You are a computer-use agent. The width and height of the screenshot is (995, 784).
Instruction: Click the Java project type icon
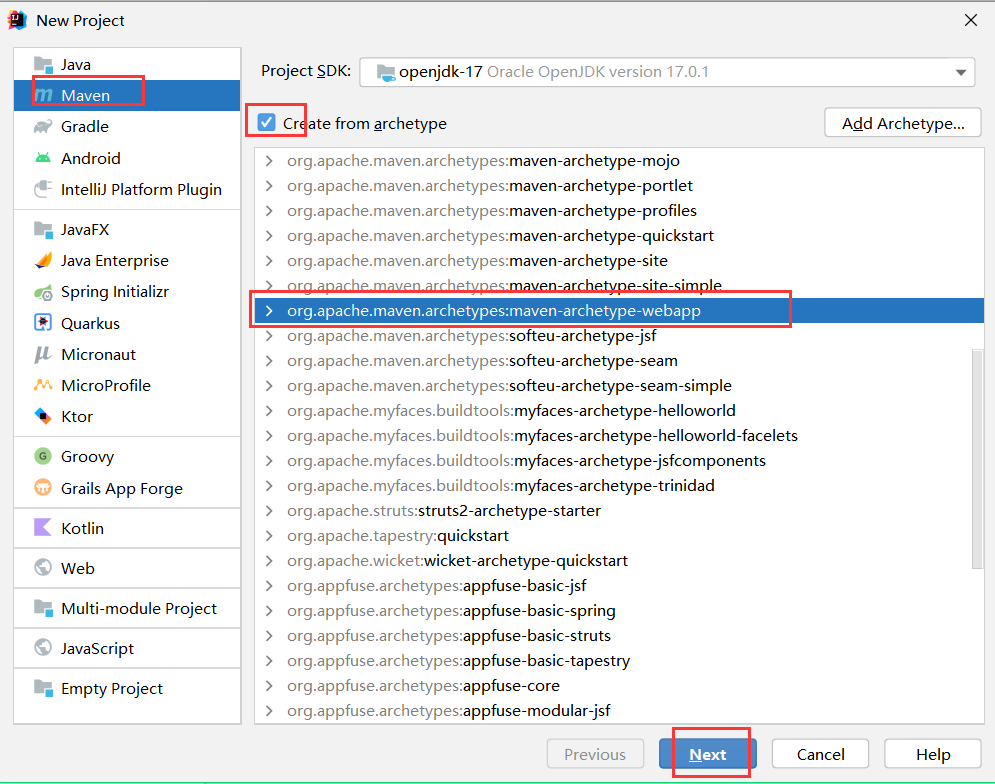pos(43,65)
